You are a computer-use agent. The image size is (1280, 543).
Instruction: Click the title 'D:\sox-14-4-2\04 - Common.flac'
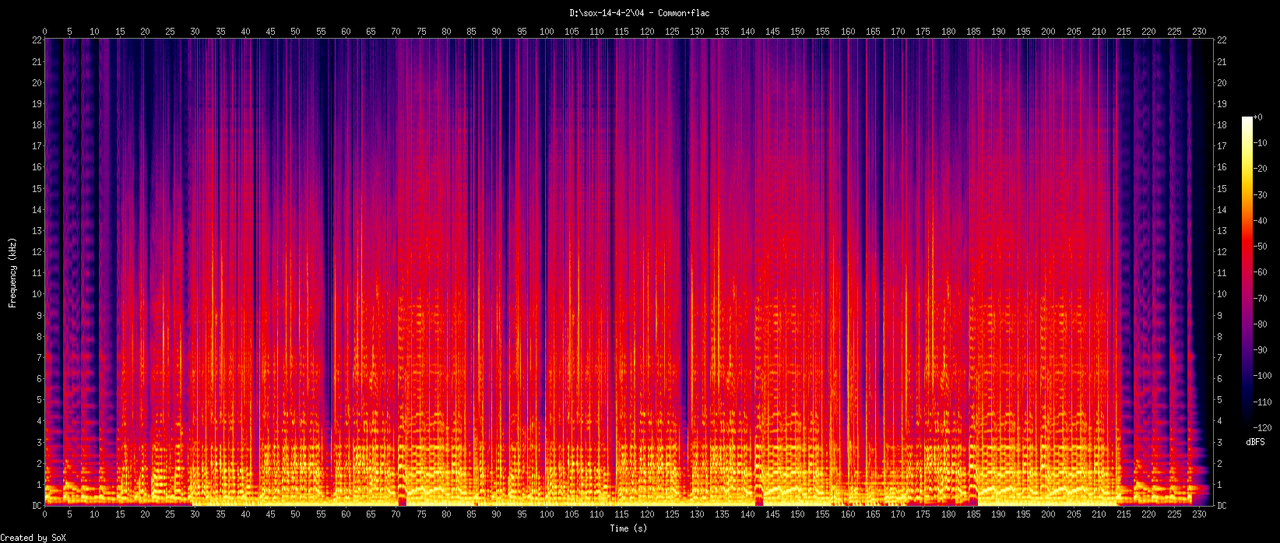pyautogui.click(x=640, y=13)
